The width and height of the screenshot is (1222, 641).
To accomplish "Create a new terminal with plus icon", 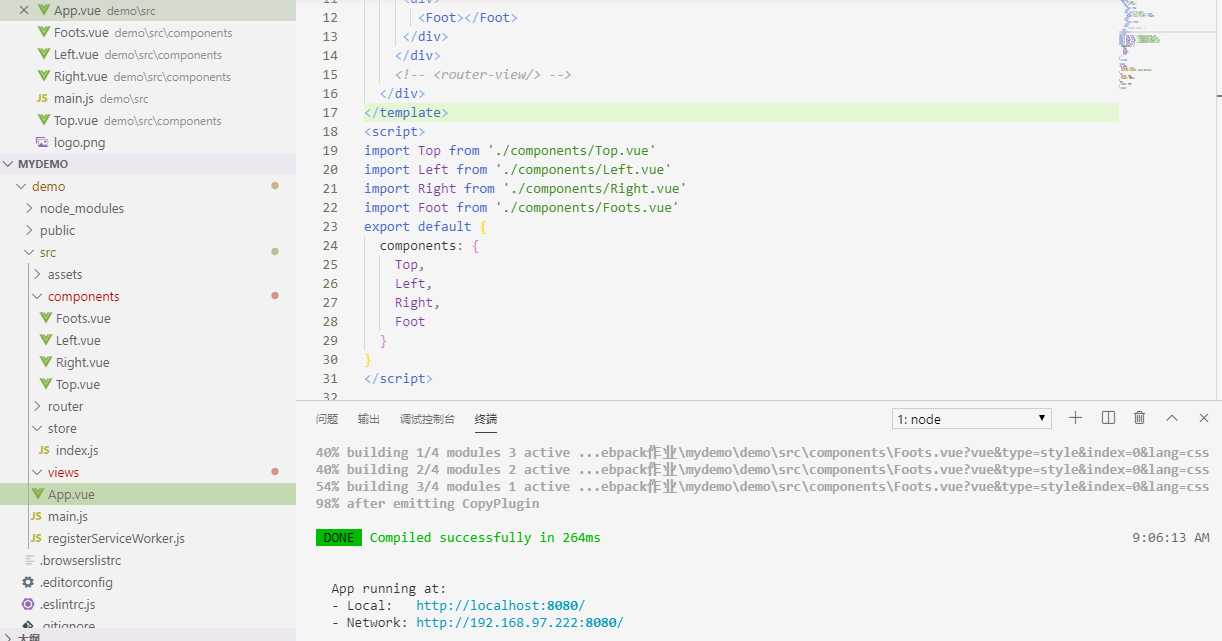I will pos(1075,418).
